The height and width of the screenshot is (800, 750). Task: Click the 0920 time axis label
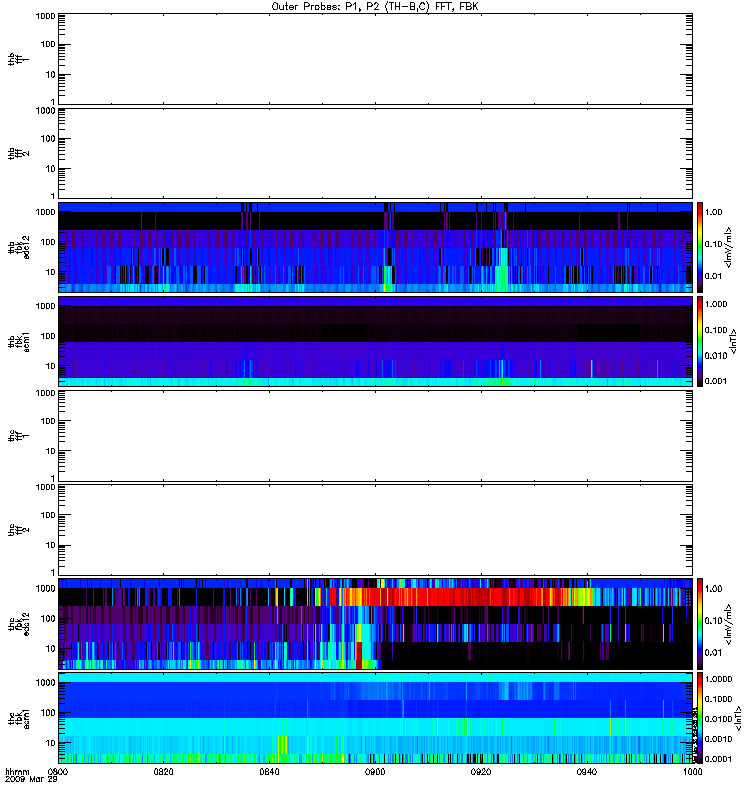481,772
